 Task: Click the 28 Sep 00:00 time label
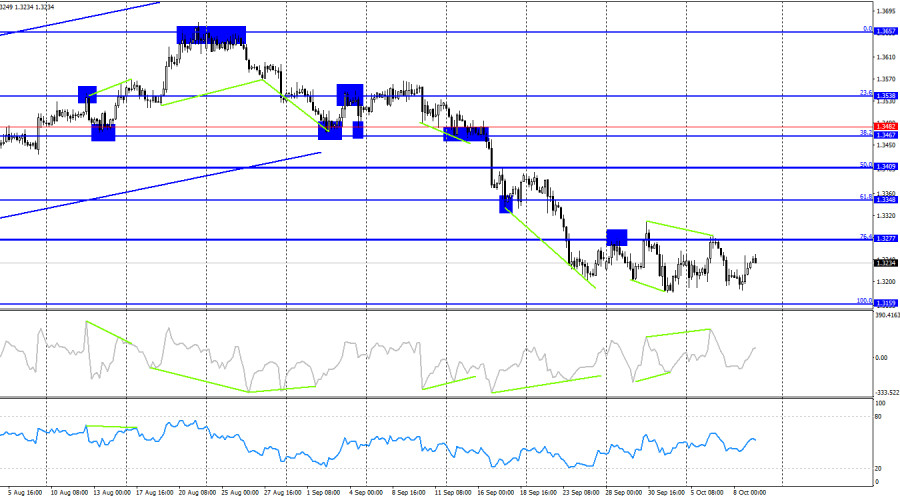623,493
